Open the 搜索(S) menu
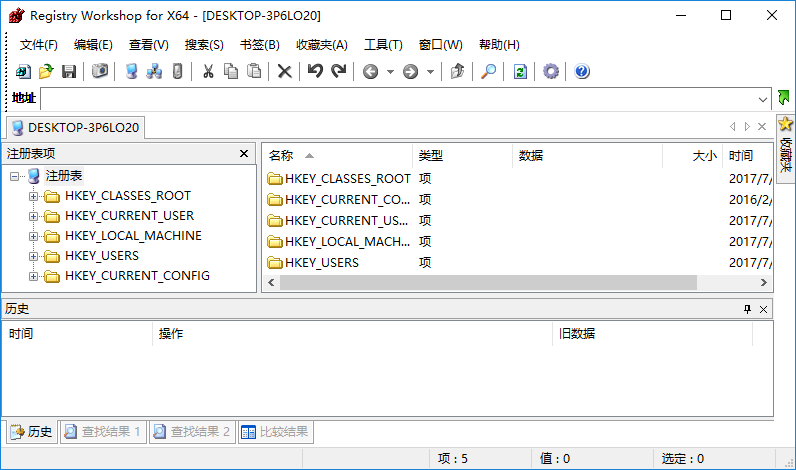 (204, 45)
